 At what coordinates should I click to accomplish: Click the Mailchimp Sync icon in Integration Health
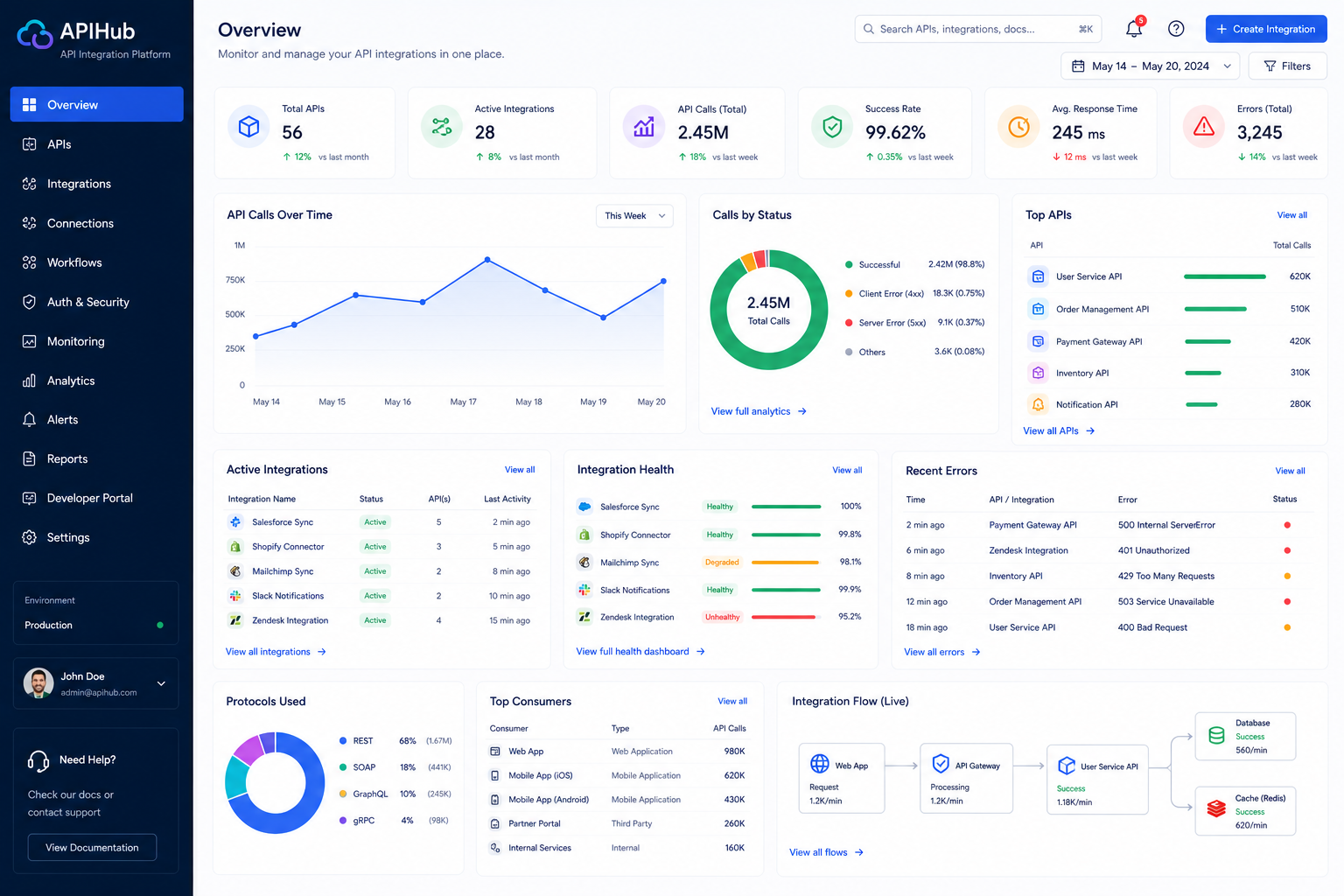(584, 563)
